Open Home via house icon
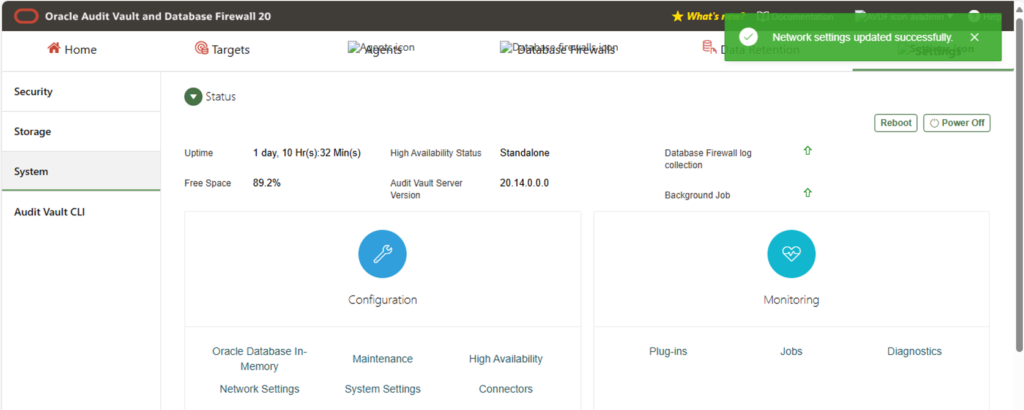Viewport: 1024px width, 410px height. (54, 48)
